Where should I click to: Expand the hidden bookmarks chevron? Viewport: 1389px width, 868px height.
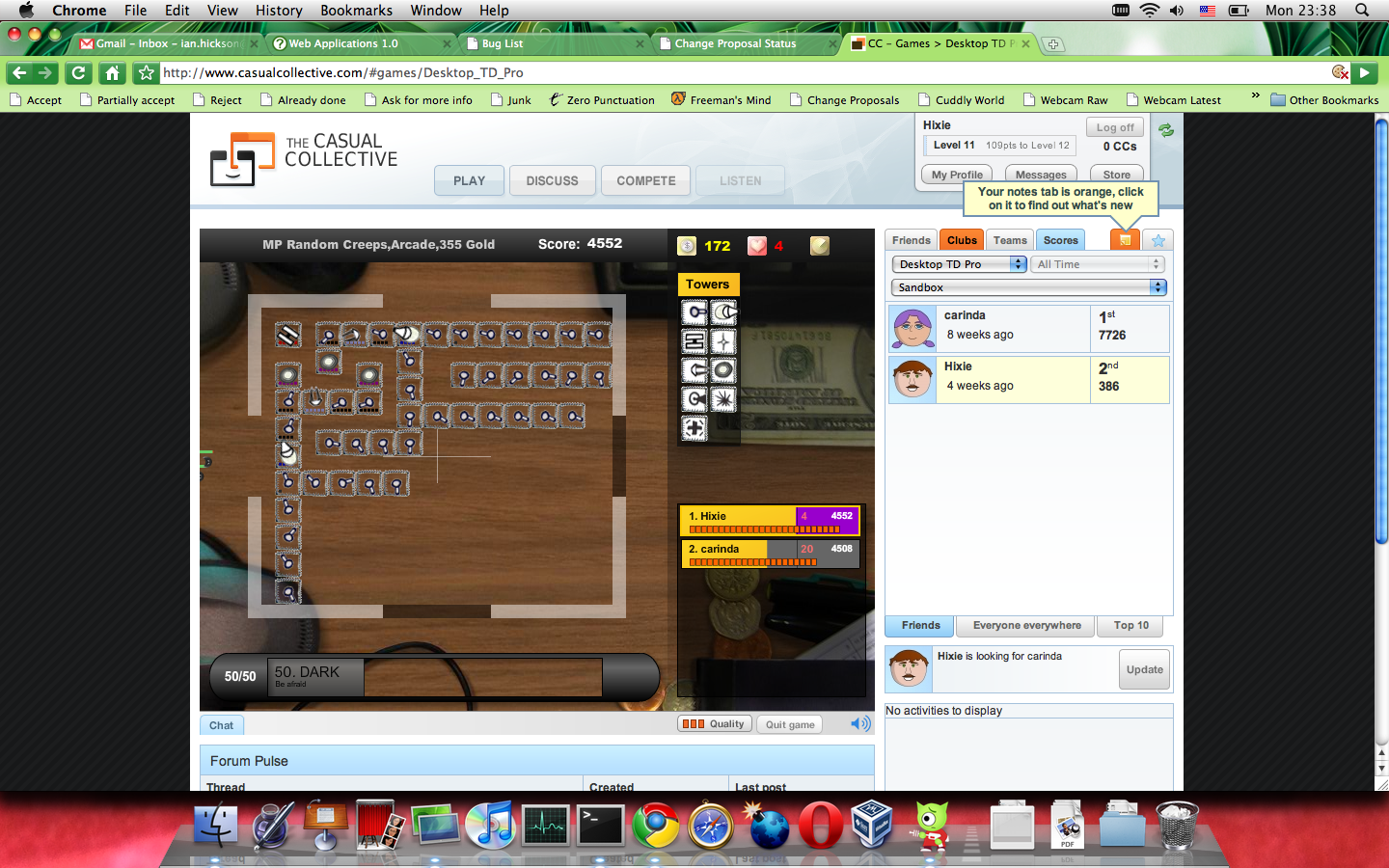[x=1255, y=95]
